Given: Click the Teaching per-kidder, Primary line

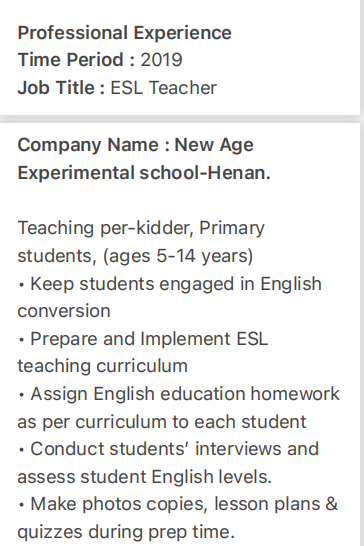Looking at the screenshot, I should 141,229.
